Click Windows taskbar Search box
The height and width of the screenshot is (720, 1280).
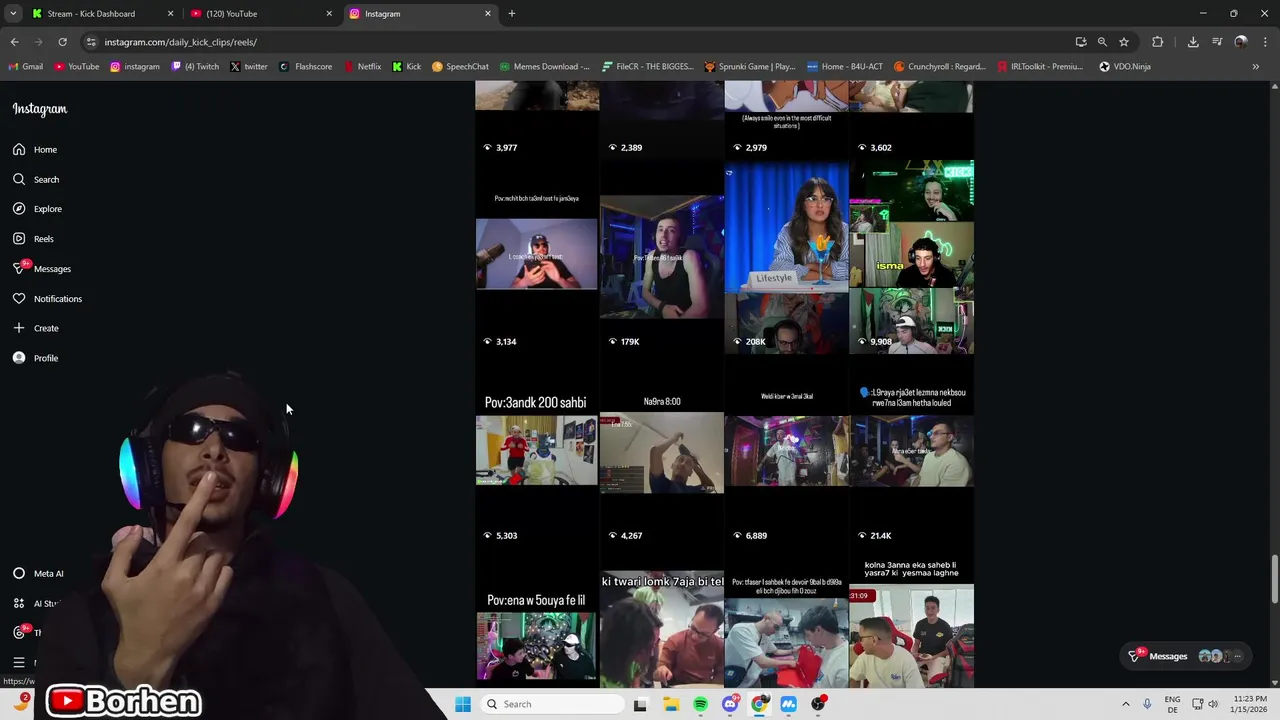tap(552, 704)
